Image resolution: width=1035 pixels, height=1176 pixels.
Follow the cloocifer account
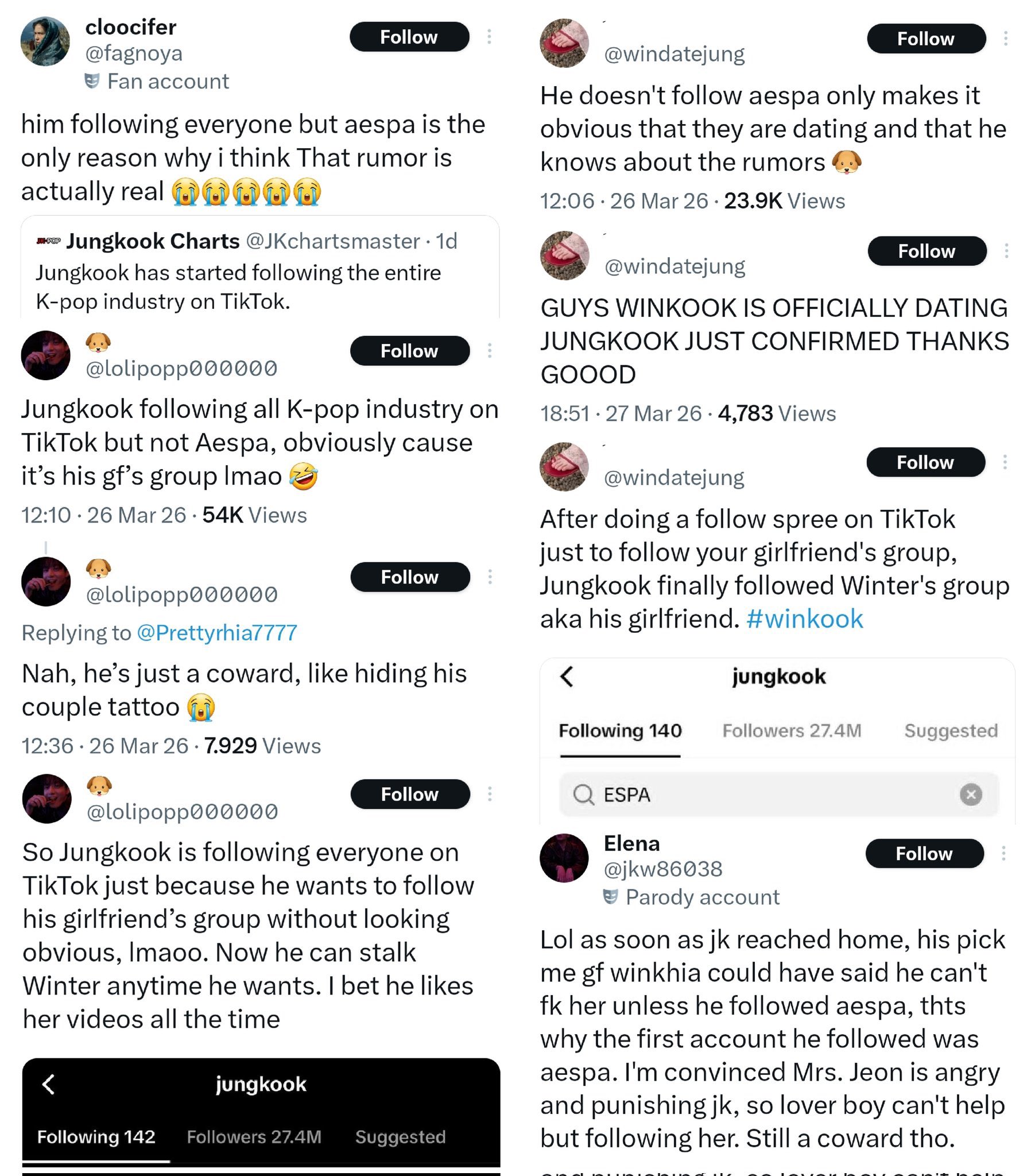tap(409, 37)
